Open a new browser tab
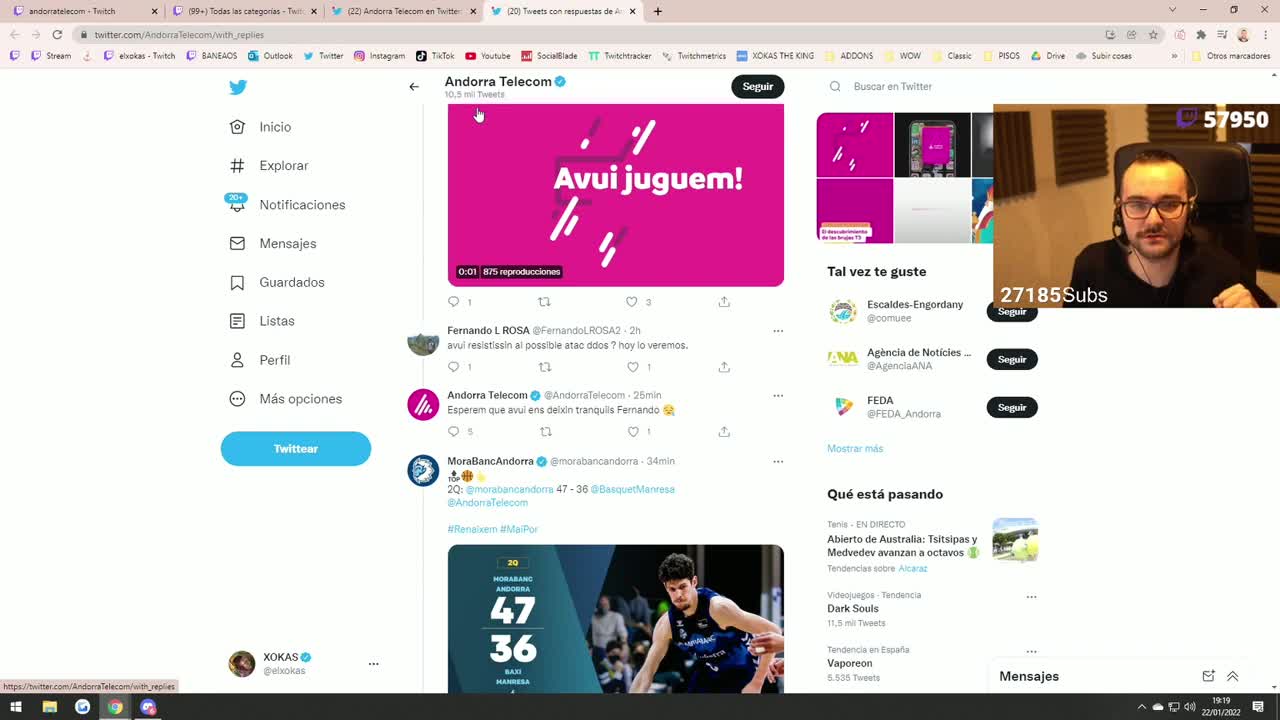This screenshot has height=720, width=1280. pyautogui.click(x=657, y=11)
